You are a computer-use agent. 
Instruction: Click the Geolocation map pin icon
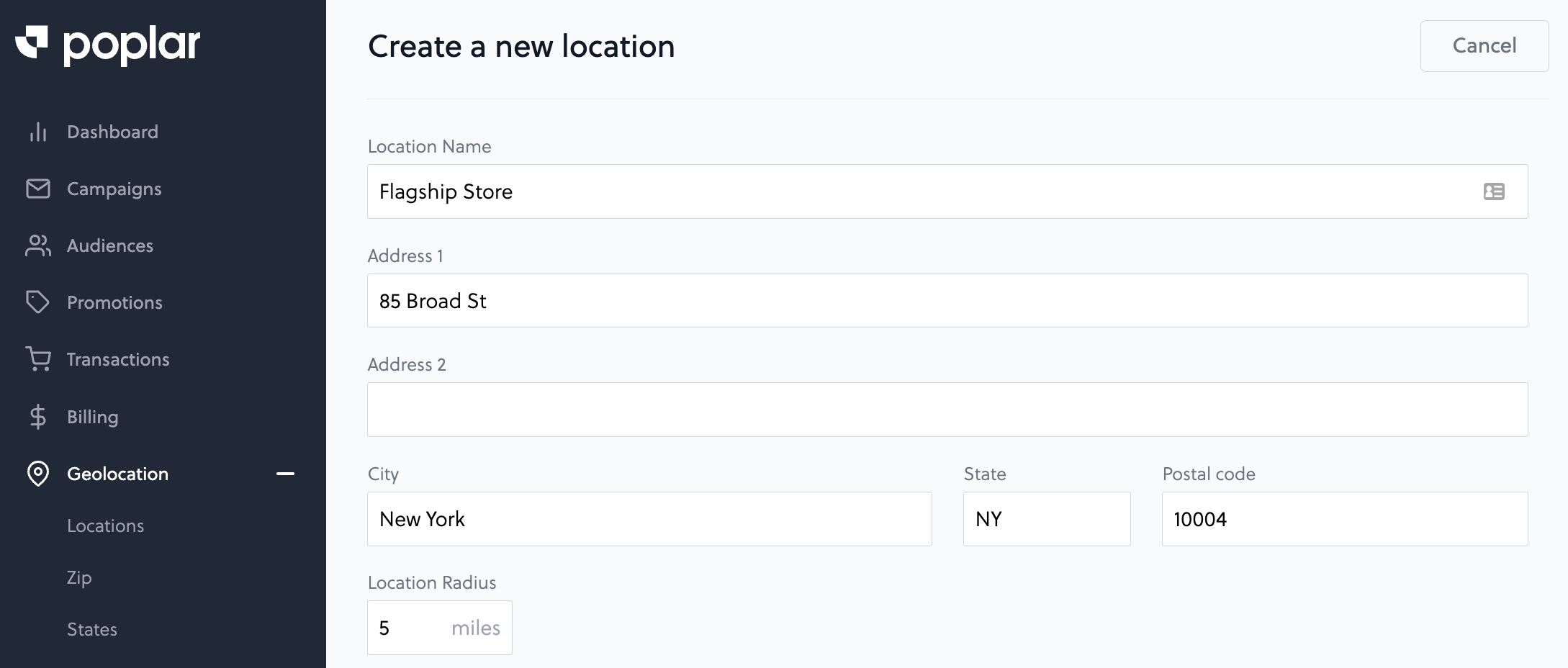click(x=38, y=474)
